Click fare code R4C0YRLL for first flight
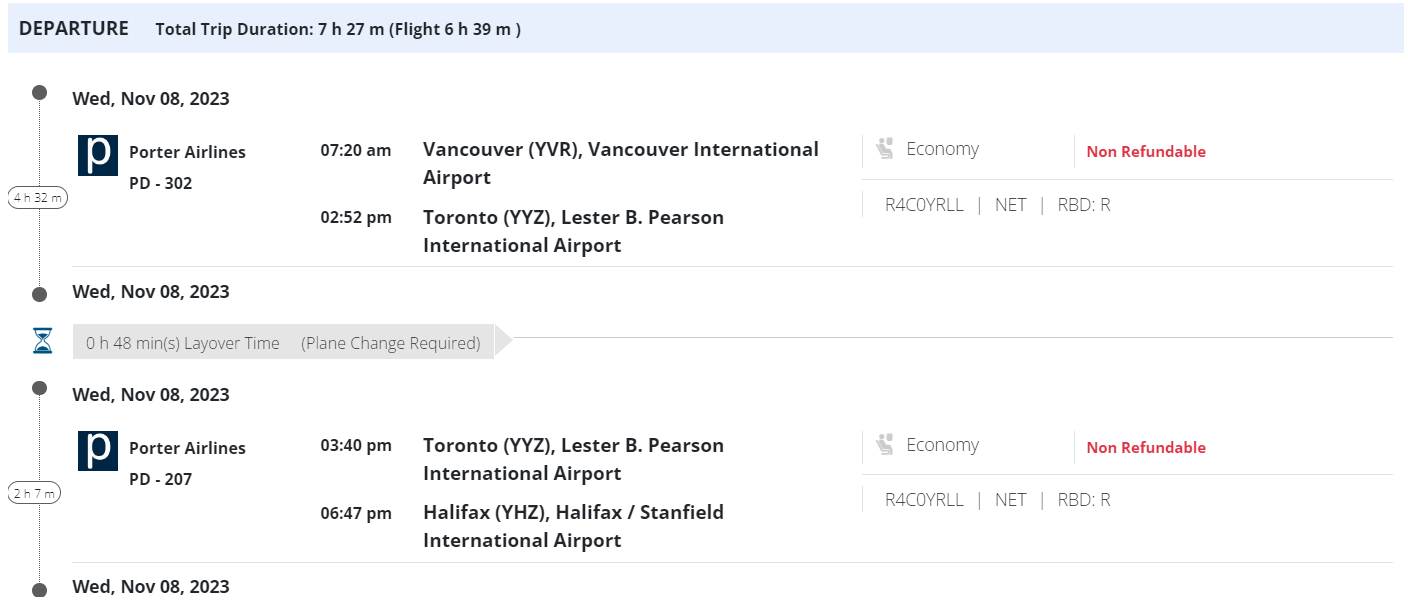1408x601 pixels. tap(924, 205)
